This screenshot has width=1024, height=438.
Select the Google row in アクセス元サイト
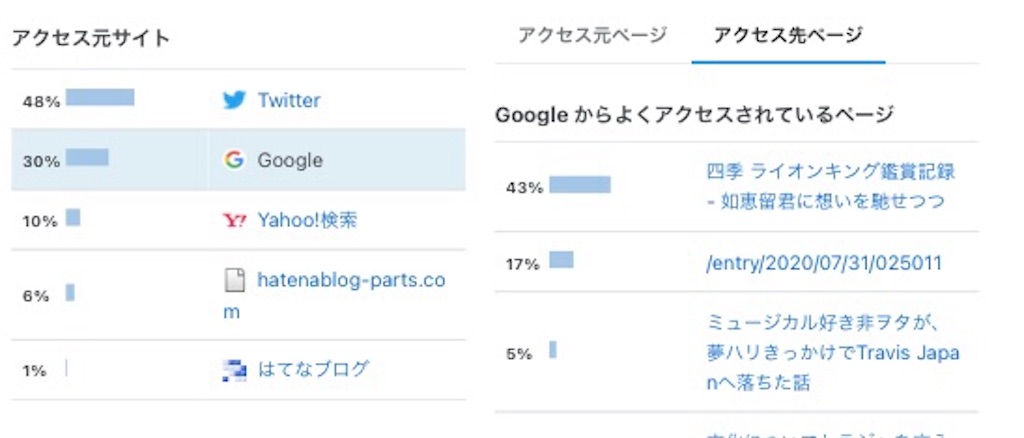pos(238,160)
